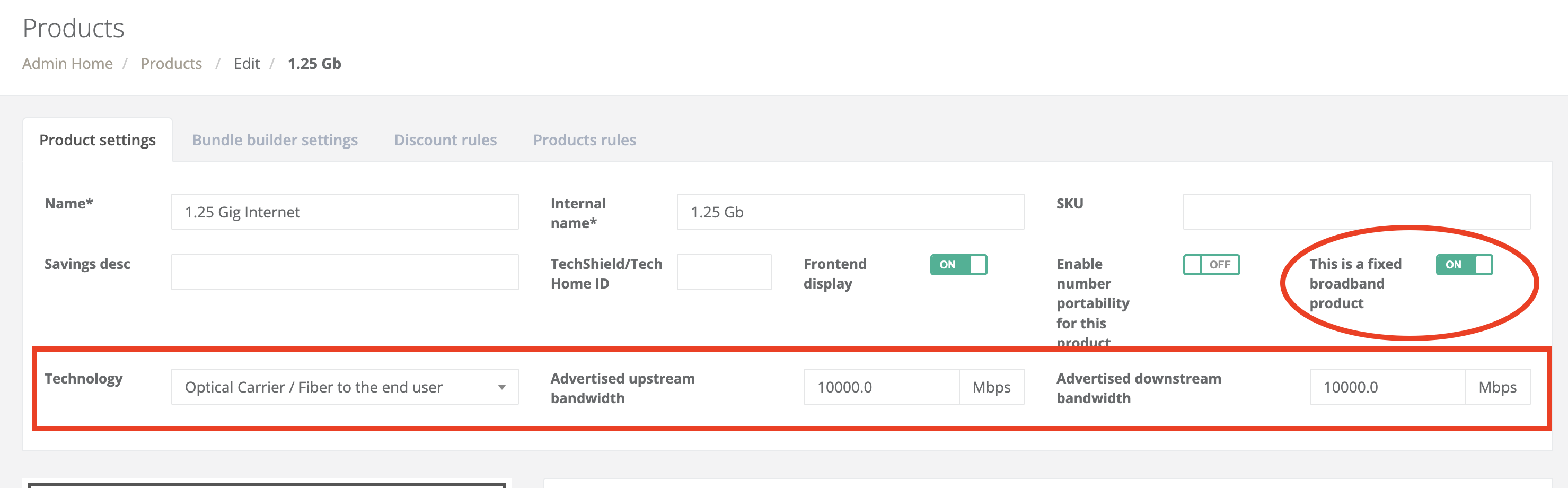Click into the Internal name field
Screen dimensions: 1568x488
point(850,212)
